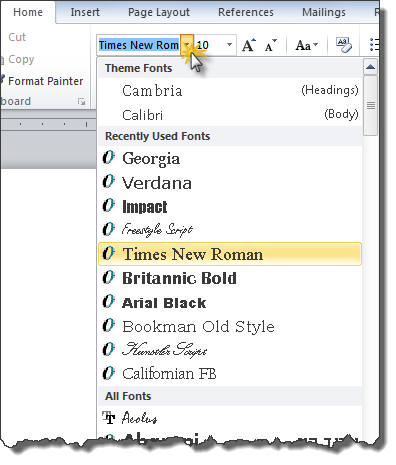Choose the Freestyle Script font
This screenshot has height=465, width=396.
[230, 230]
